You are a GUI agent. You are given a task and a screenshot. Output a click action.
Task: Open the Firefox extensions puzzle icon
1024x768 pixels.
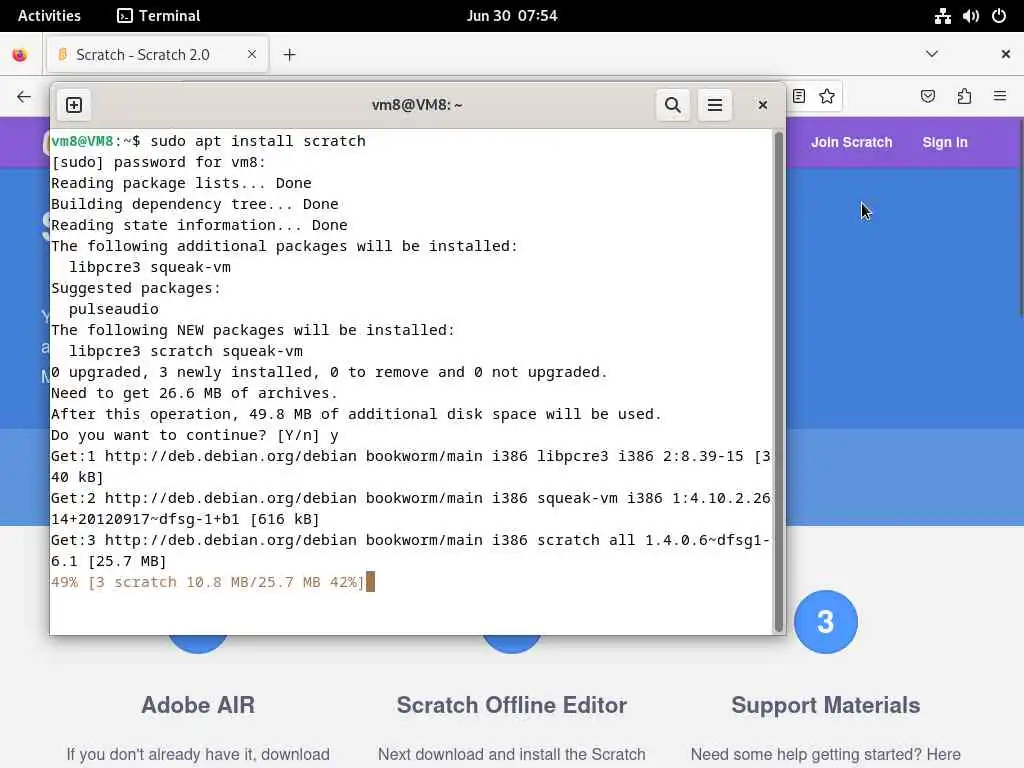pyautogui.click(x=964, y=97)
